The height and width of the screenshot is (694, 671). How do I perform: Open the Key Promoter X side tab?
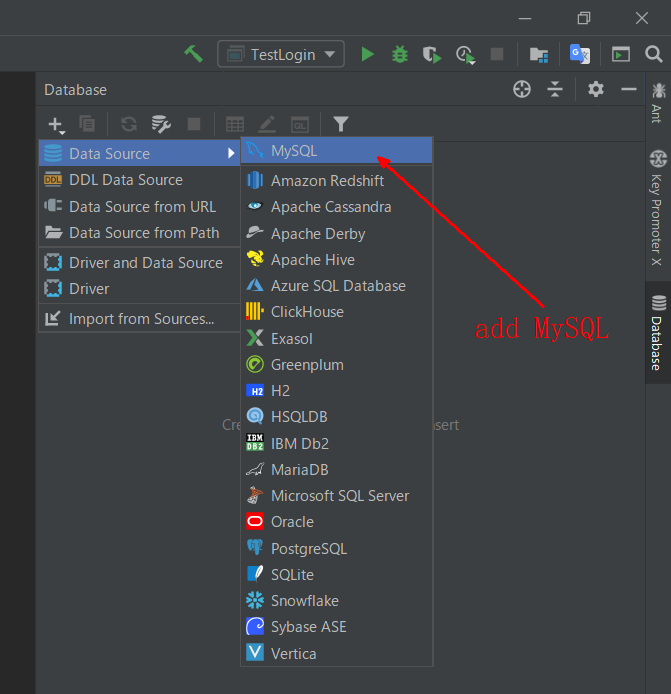[658, 208]
